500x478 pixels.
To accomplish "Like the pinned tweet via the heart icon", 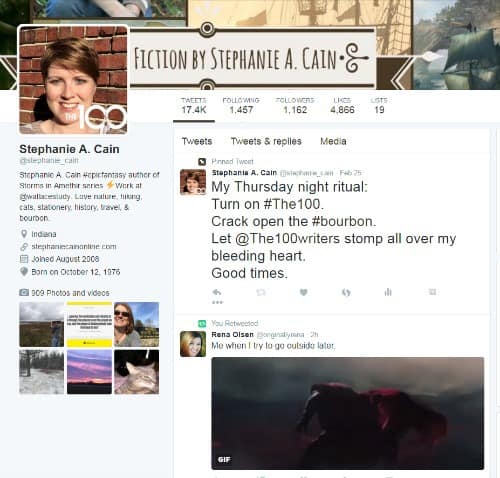I will 303,292.
